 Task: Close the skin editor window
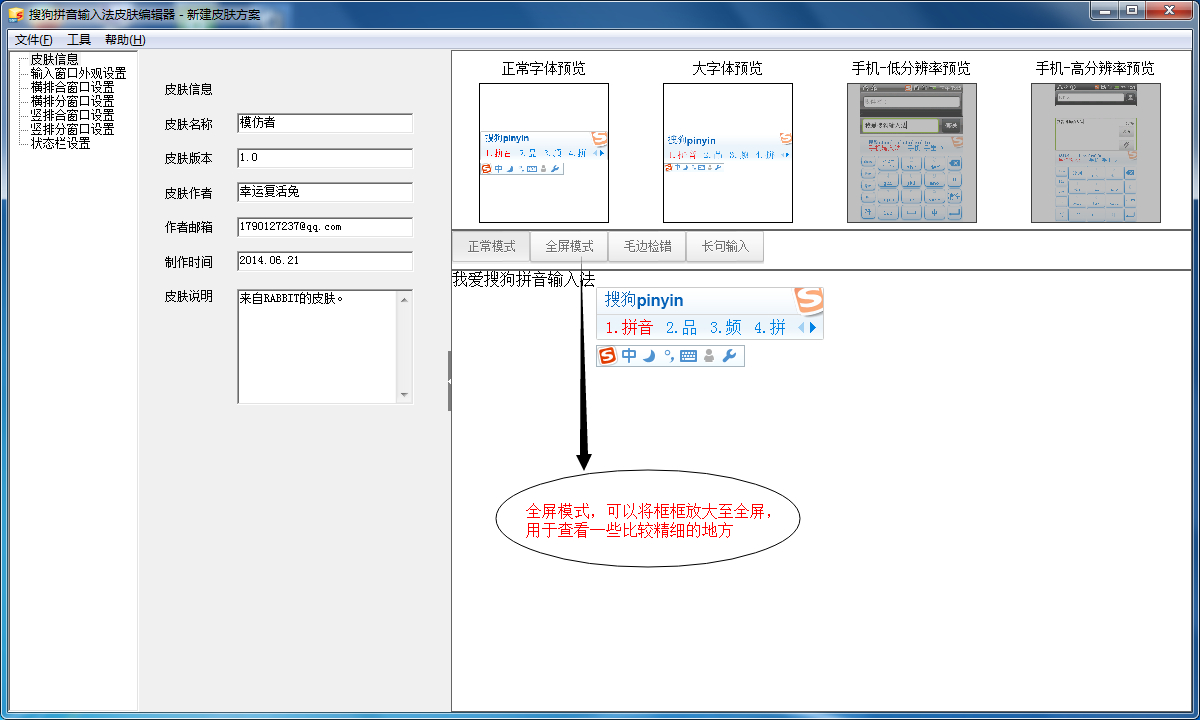click(x=1168, y=10)
